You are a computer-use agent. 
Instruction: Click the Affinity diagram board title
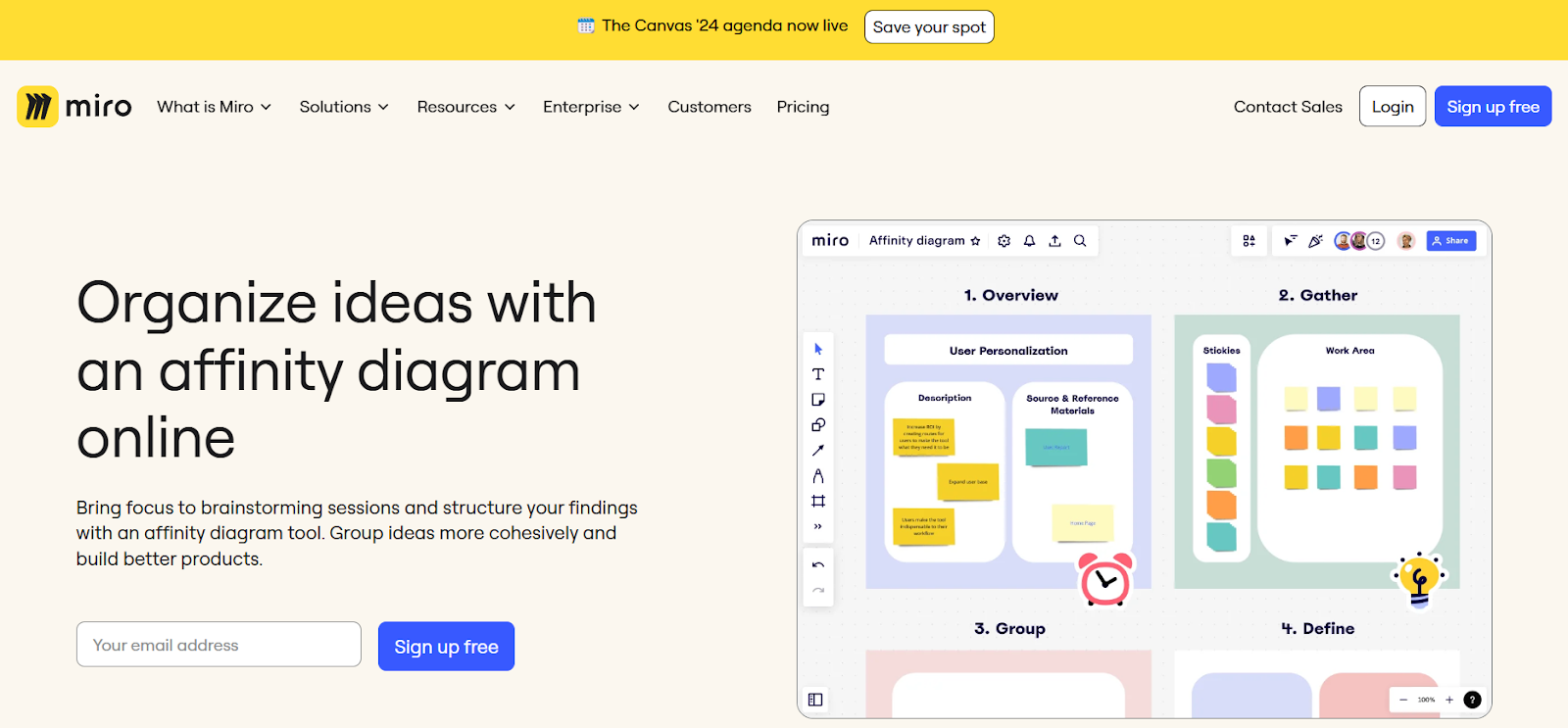click(916, 241)
